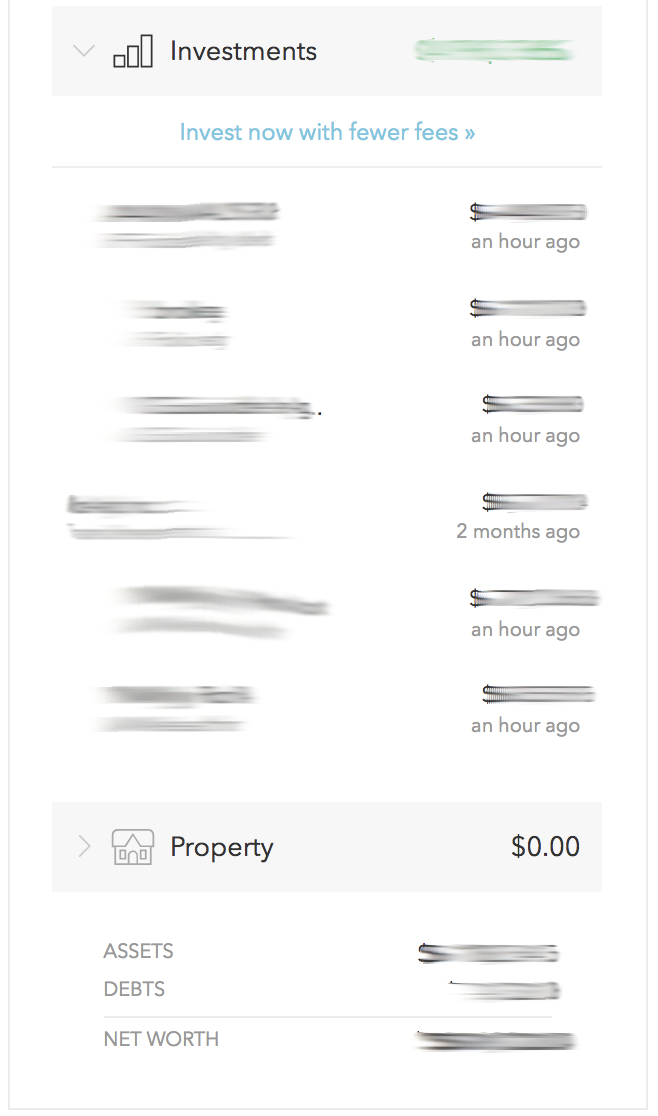Click the 2 months ago timestamp

(518, 531)
